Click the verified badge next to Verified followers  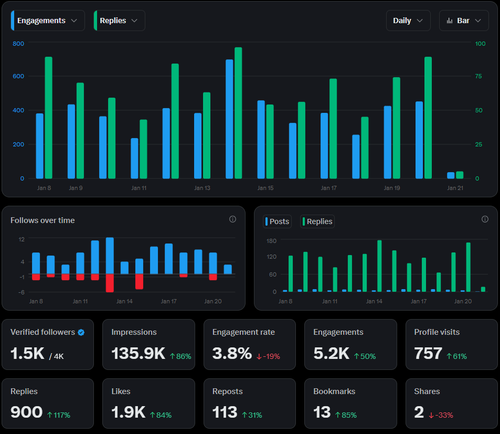(81, 332)
